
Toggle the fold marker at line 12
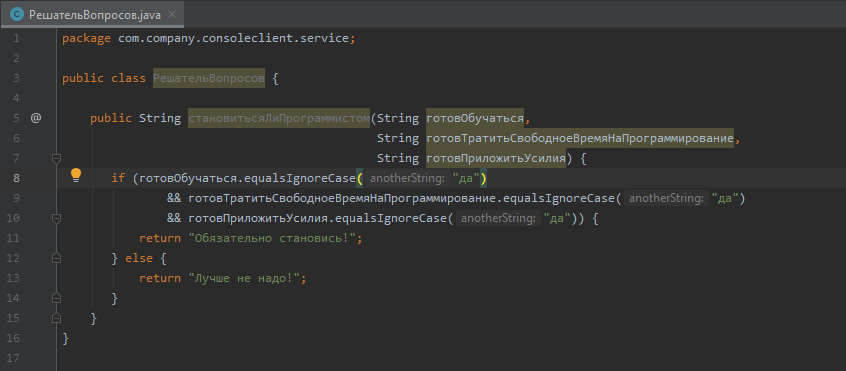coord(56,258)
